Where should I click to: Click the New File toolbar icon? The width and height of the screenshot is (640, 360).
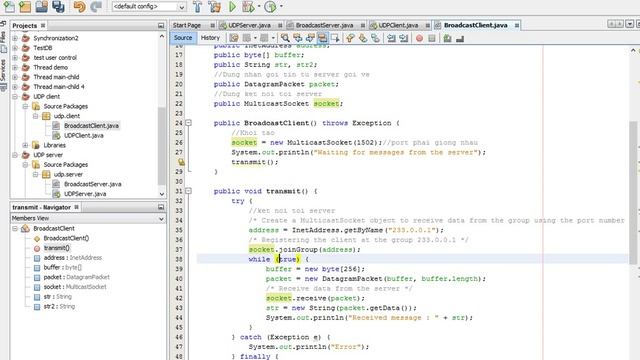tap(9, 7)
